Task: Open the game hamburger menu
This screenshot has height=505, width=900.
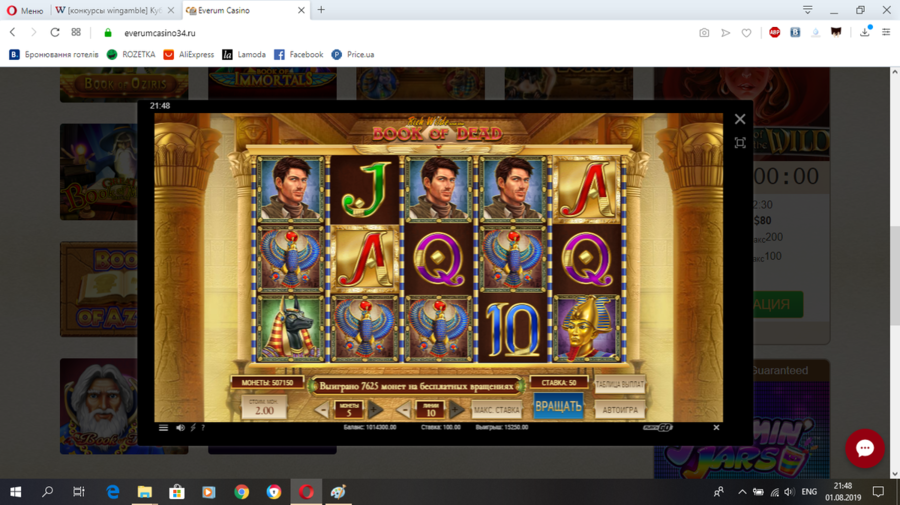Action: [164, 428]
